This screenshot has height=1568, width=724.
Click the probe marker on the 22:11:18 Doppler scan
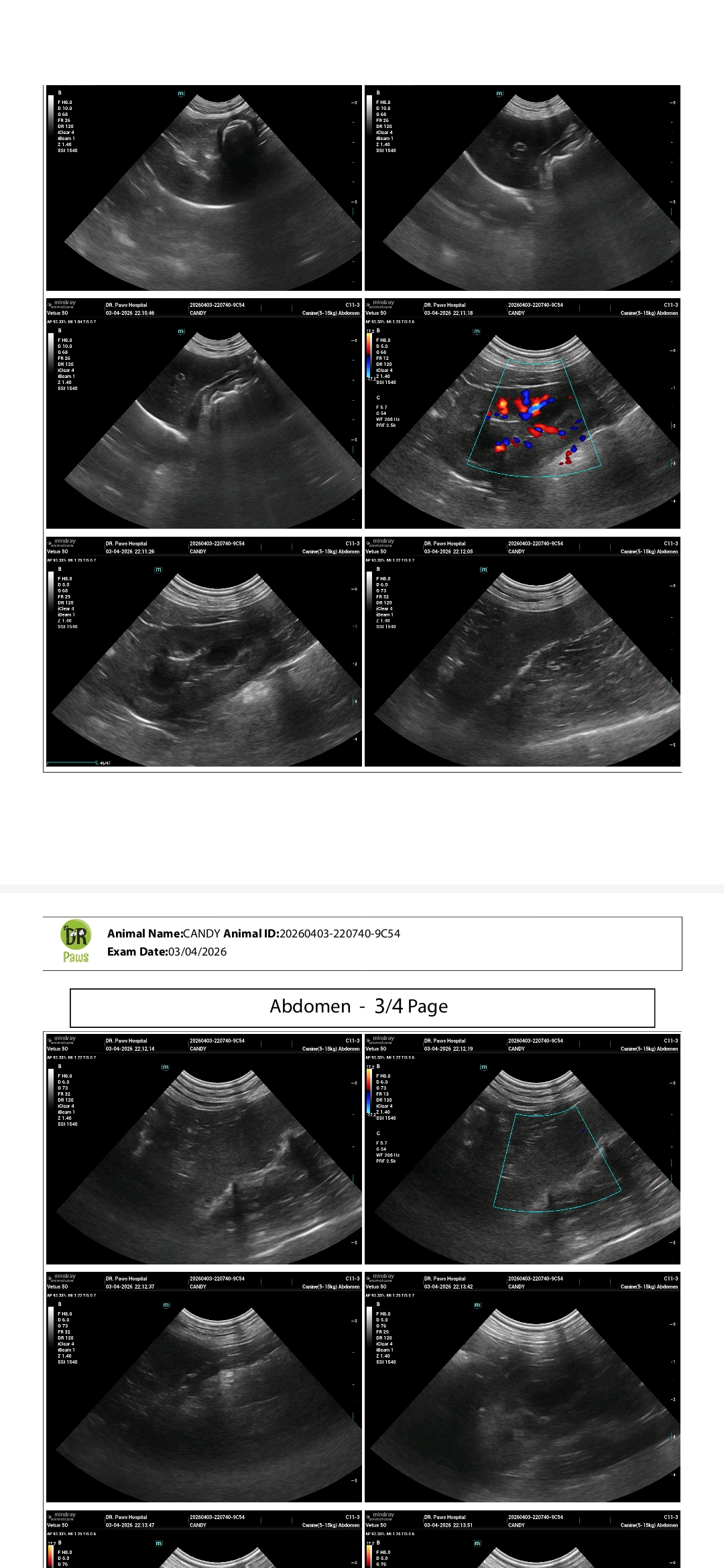tap(477, 332)
